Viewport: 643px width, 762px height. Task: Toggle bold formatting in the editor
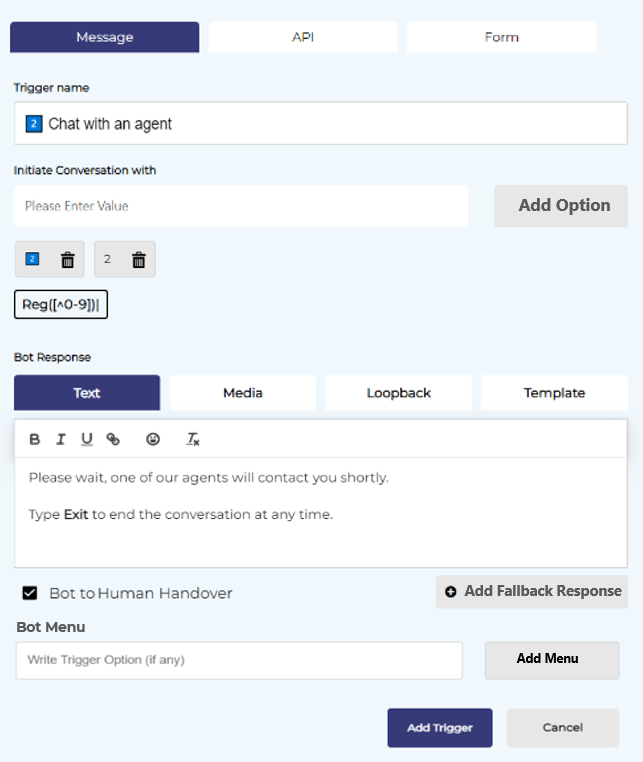[35, 439]
